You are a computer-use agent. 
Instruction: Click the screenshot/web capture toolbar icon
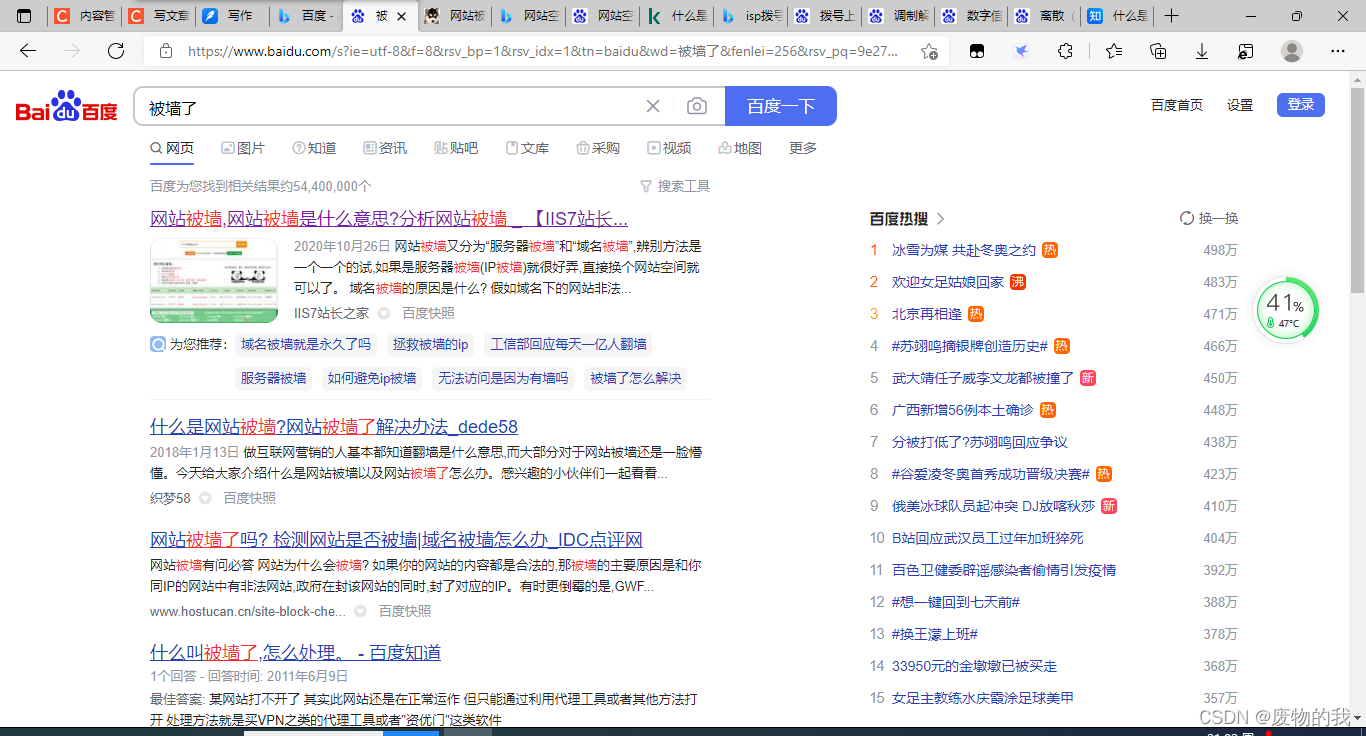coord(1246,51)
